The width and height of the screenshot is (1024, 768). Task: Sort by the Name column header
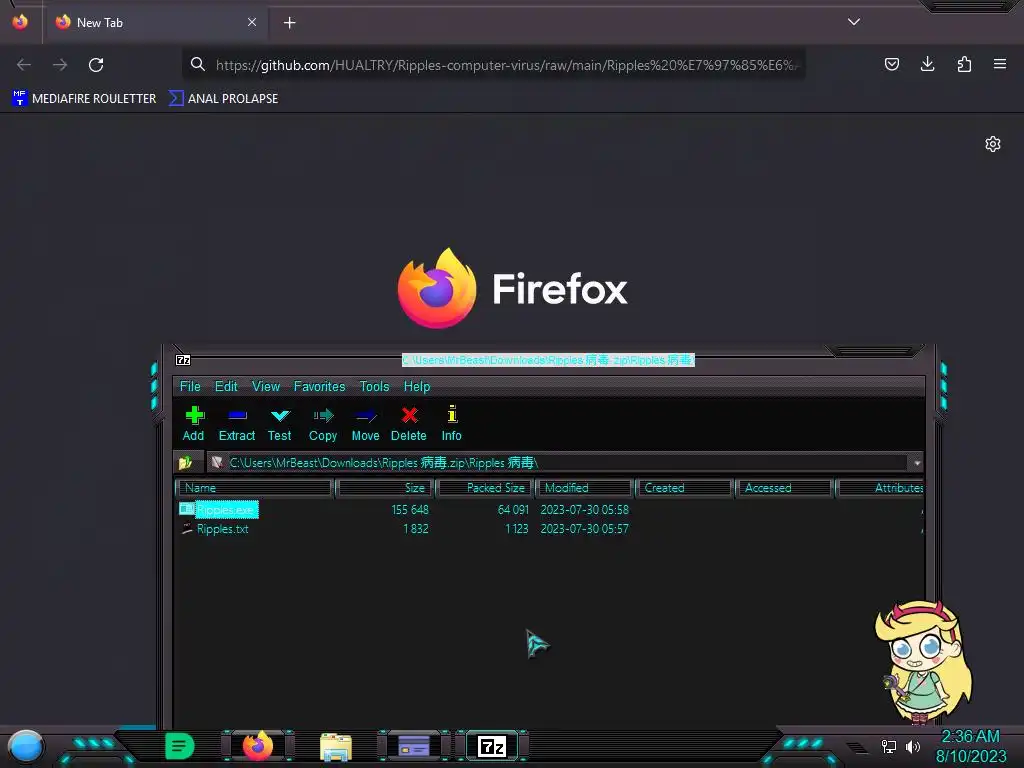(255, 488)
